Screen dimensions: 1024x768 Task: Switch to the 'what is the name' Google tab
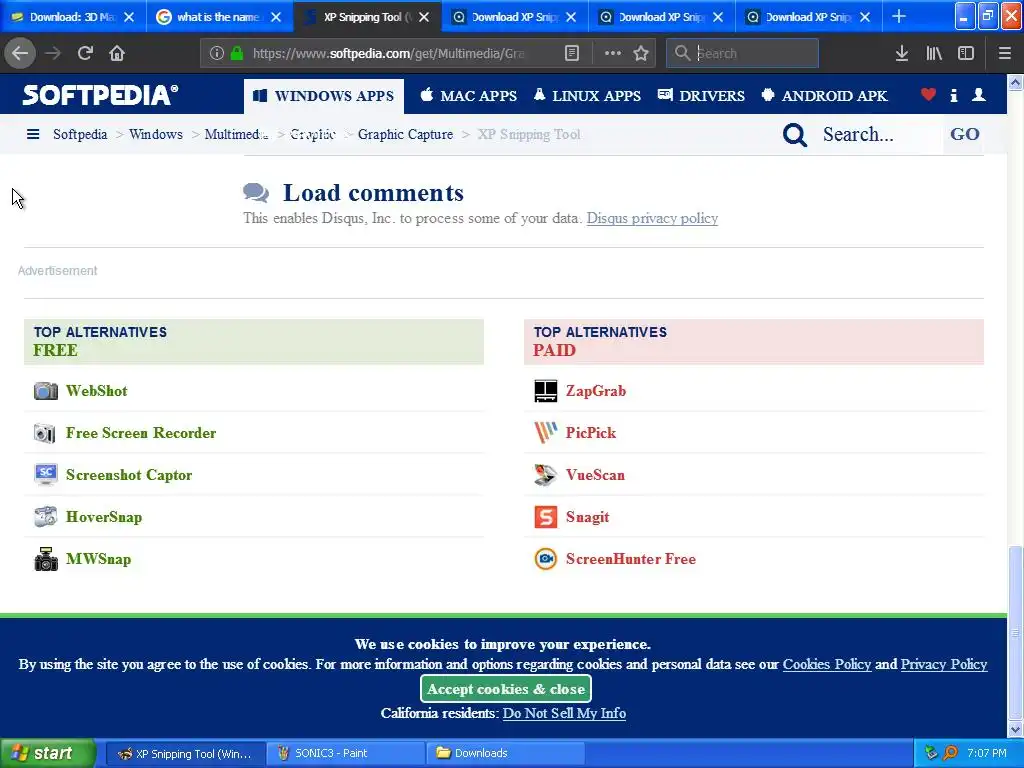219,17
